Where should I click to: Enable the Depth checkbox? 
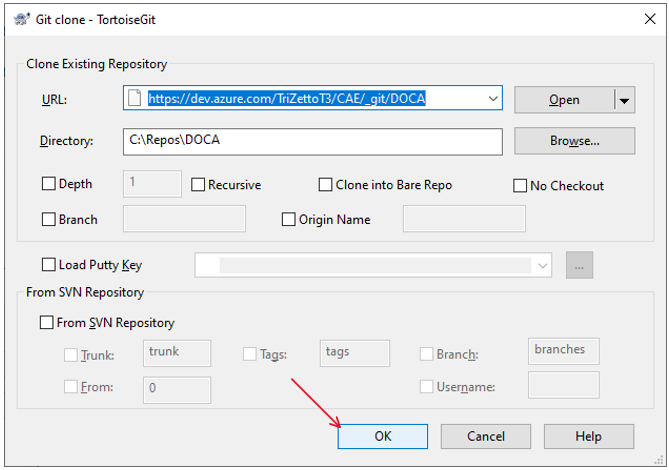coord(49,184)
